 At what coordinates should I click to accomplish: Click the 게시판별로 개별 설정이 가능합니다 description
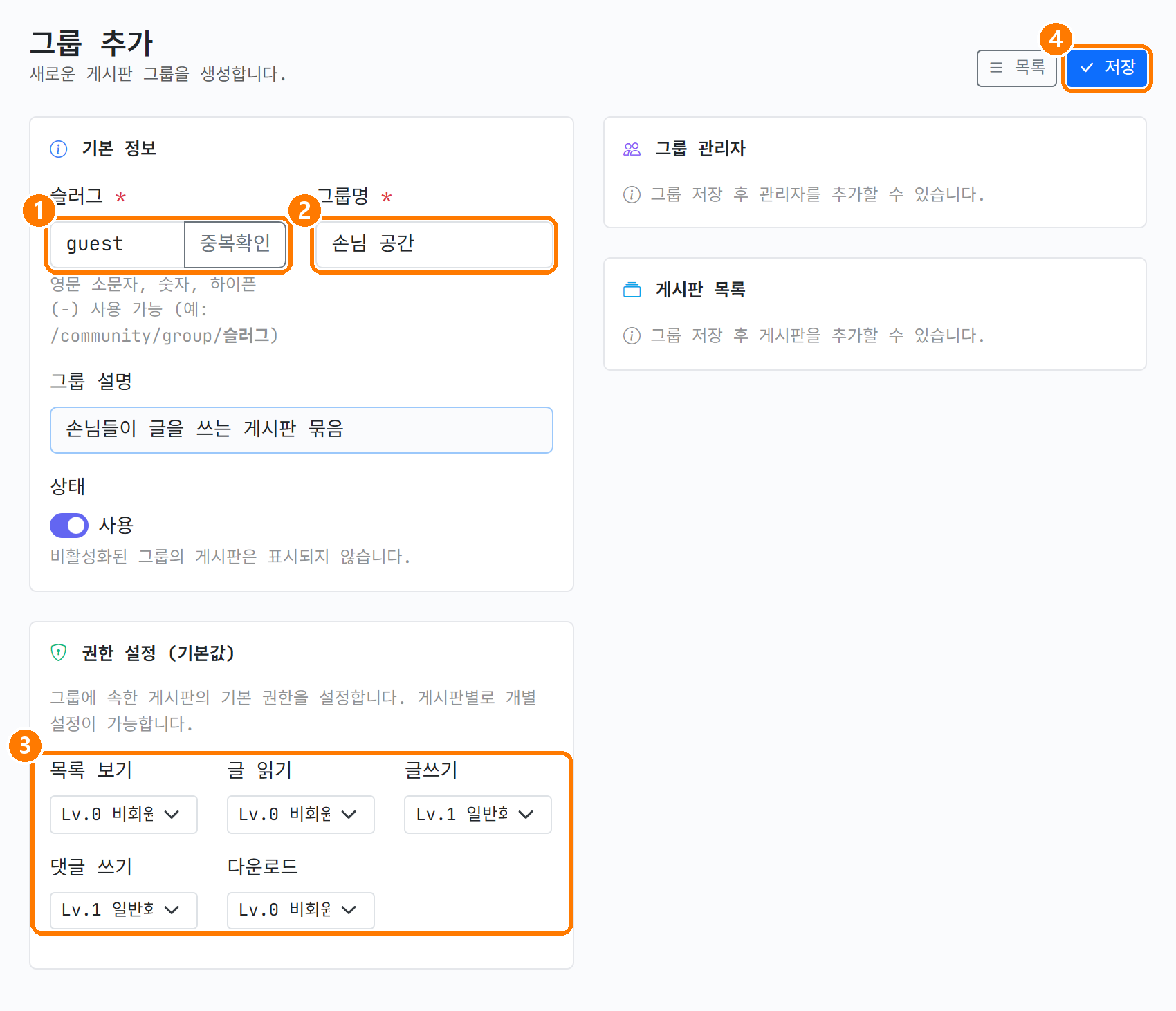[x=293, y=711]
